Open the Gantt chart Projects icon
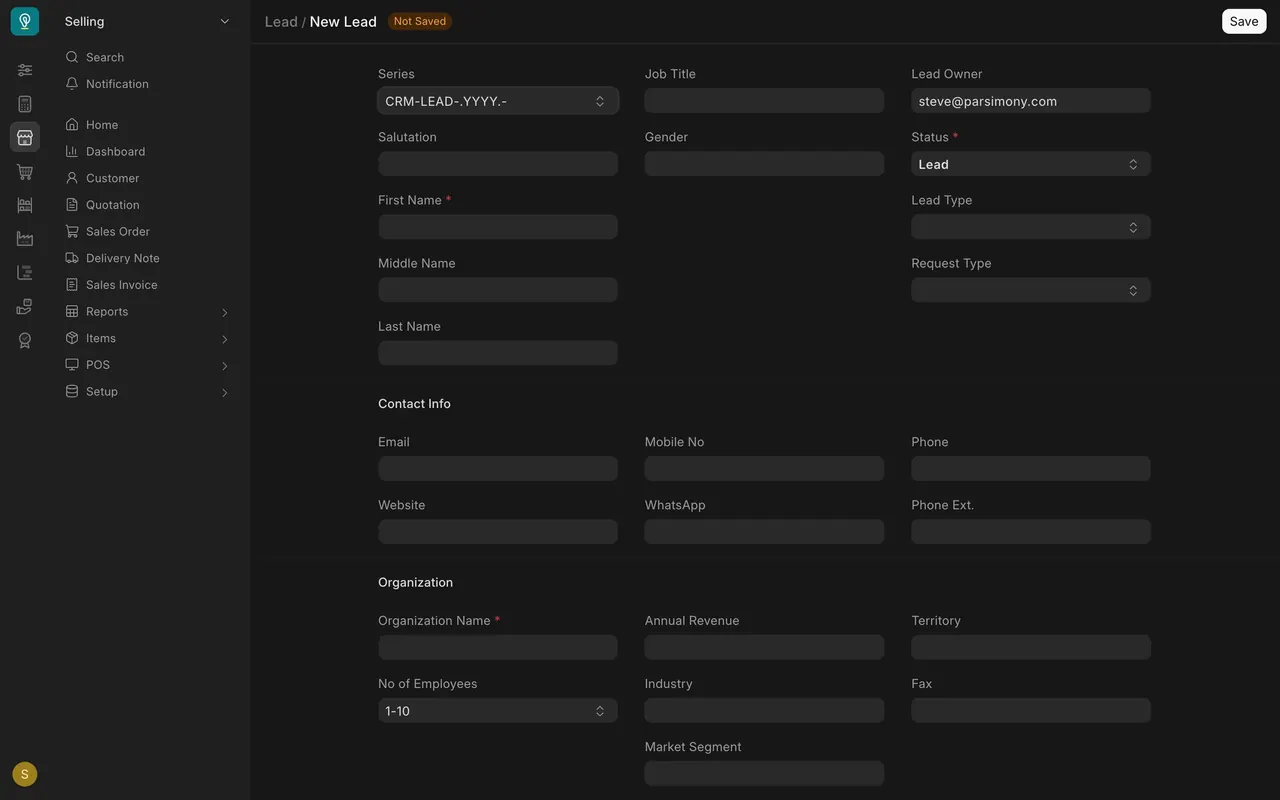This screenshot has width=1280, height=800. (x=25, y=273)
